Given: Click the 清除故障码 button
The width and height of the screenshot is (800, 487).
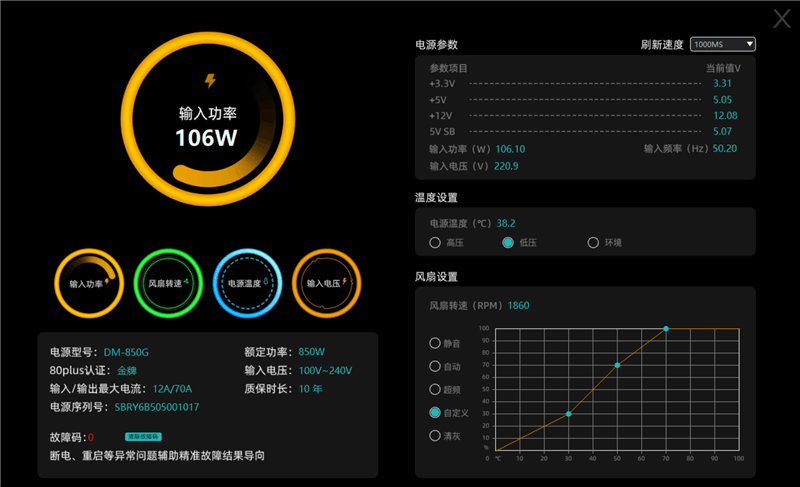Looking at the screenshot, I should coord(143,437).
